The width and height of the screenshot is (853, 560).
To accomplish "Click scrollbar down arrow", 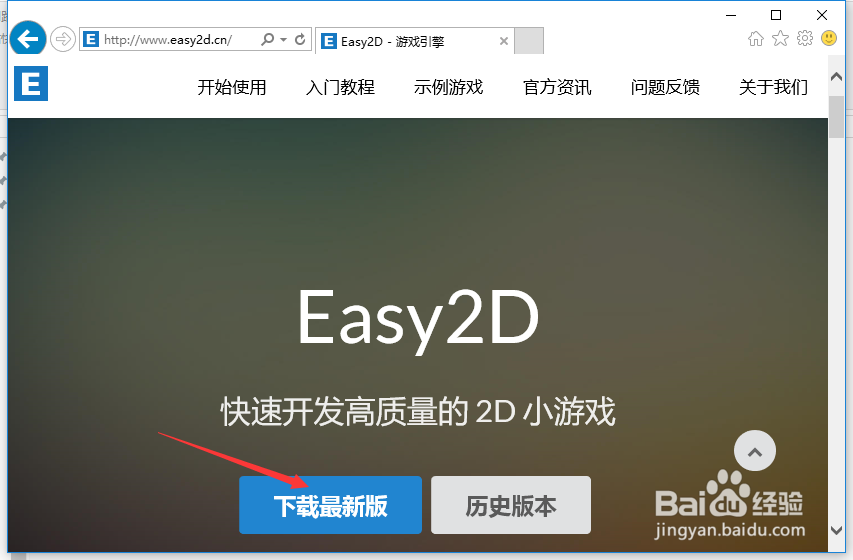I will [x=836, y=530].
